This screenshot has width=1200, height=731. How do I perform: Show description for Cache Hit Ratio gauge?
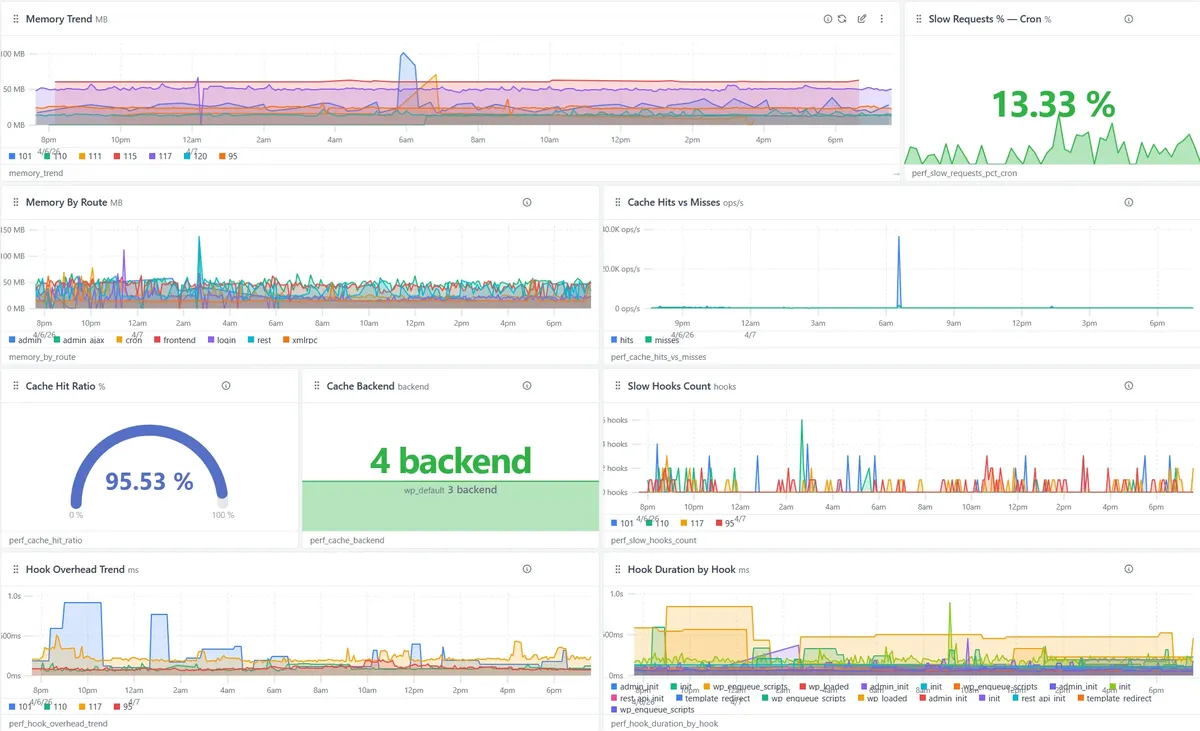coord(226,385)
